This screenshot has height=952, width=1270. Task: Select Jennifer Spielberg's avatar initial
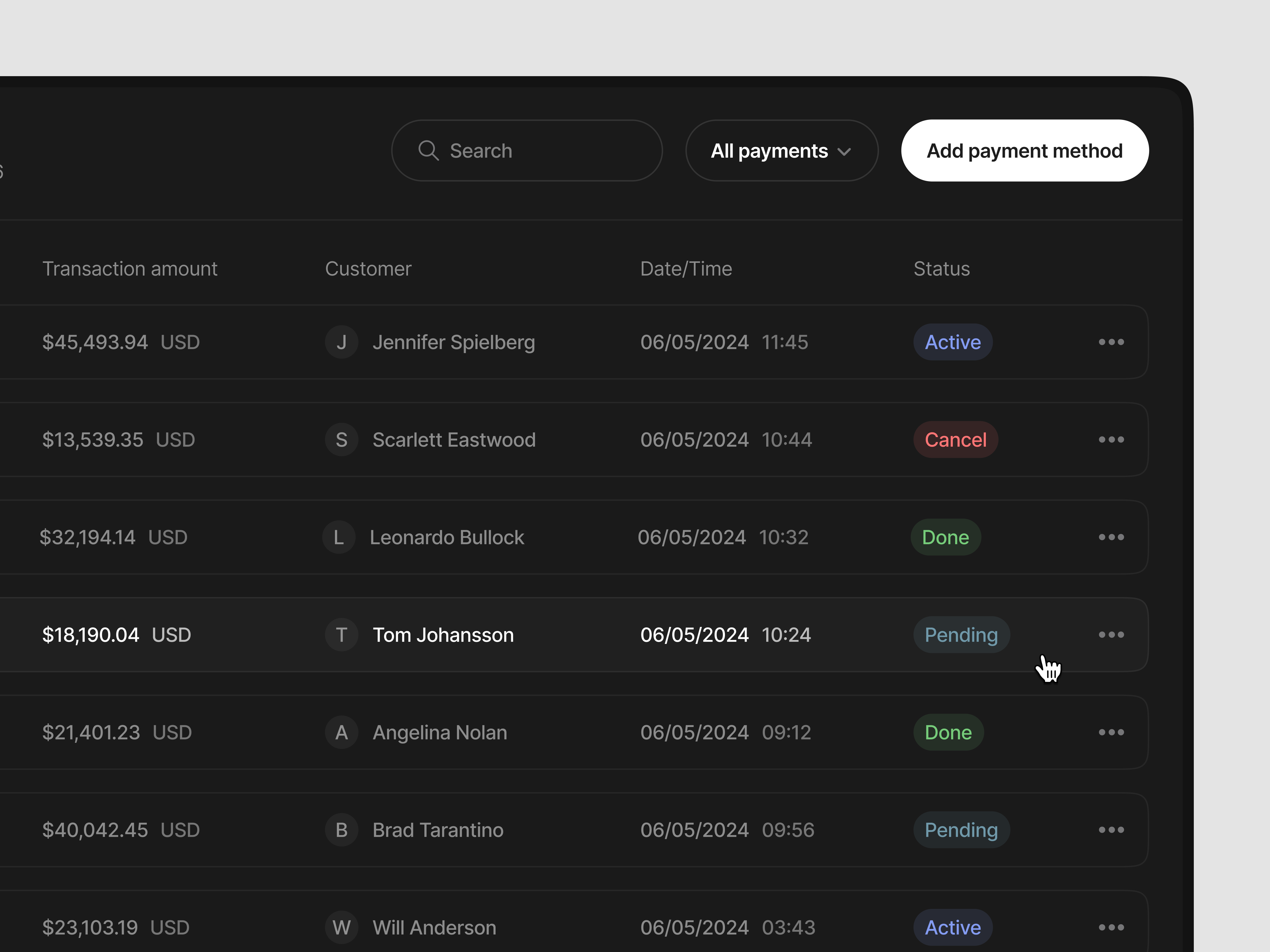342,342
